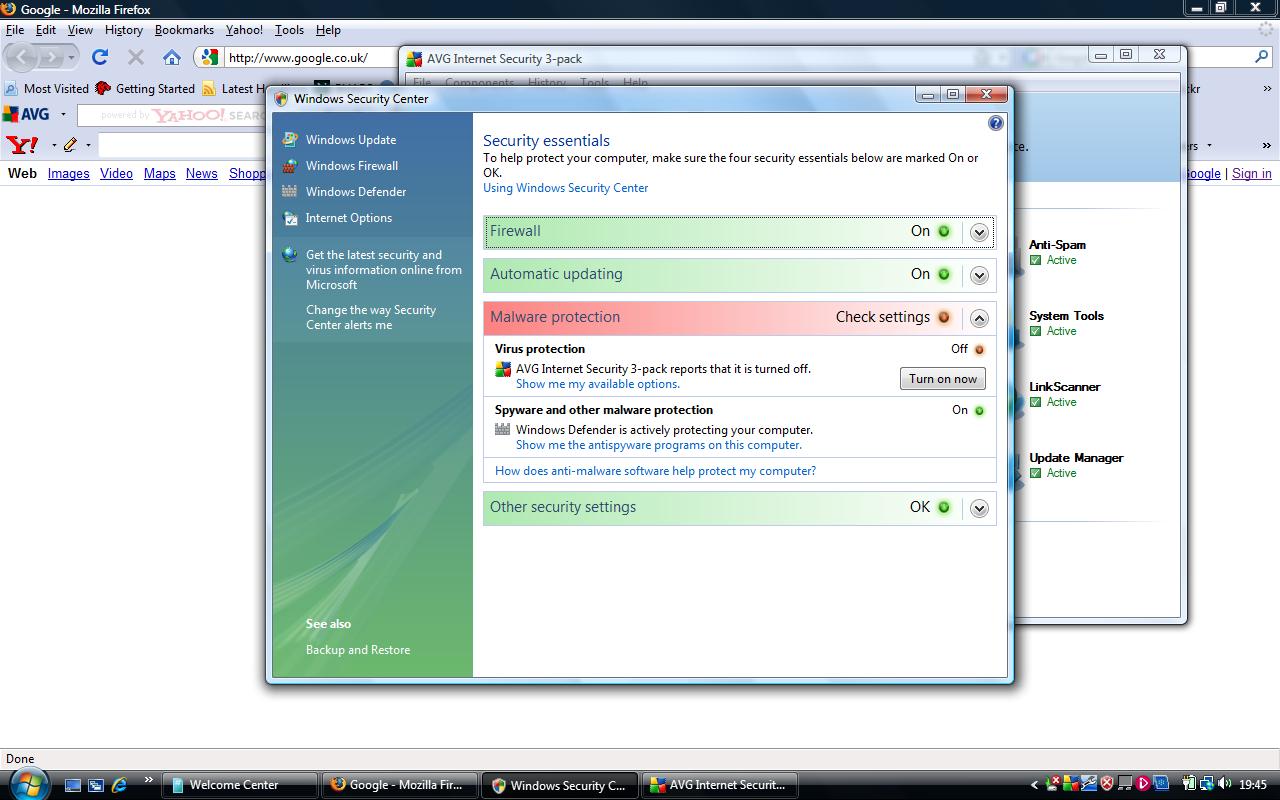Click Most Visited bookmark folder
The width and height of the screenshot is (1280, 800).
point(47,88)
